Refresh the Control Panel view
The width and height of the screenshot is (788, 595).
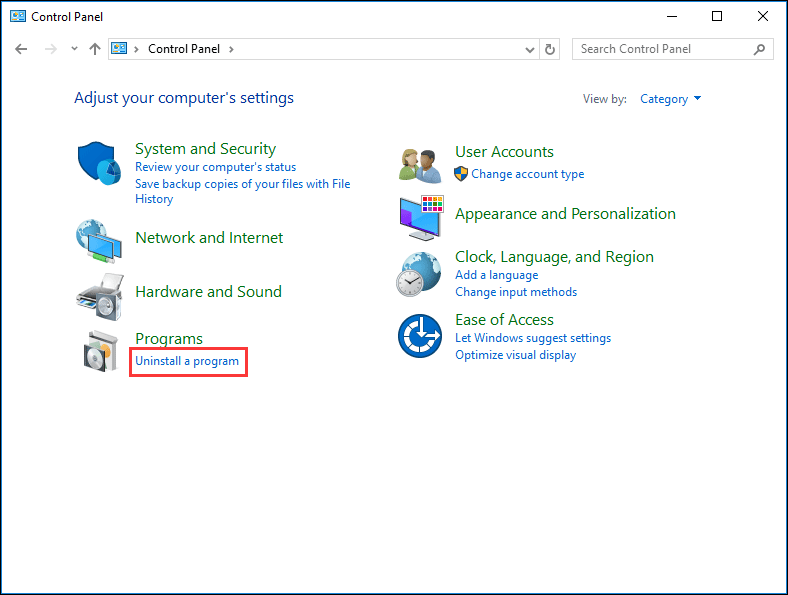(550, 49)
